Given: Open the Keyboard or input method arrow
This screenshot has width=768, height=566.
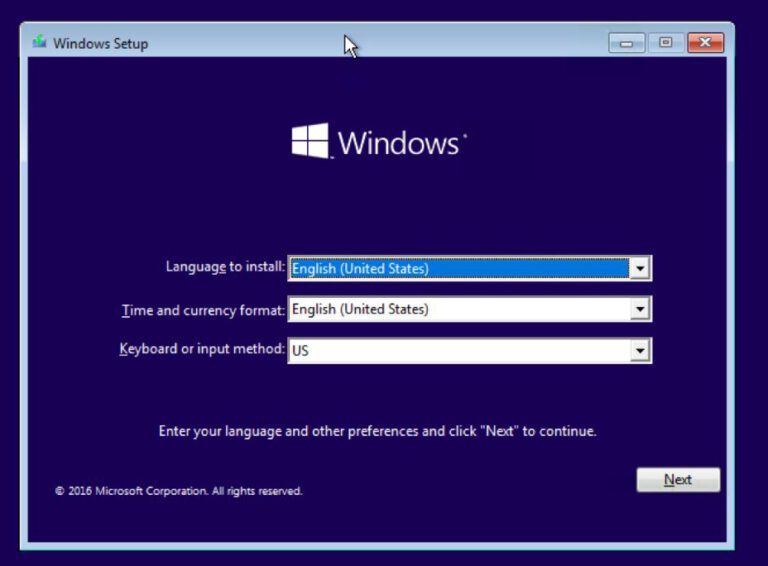Looking at the screenshot, I should (x=640, y=351).
